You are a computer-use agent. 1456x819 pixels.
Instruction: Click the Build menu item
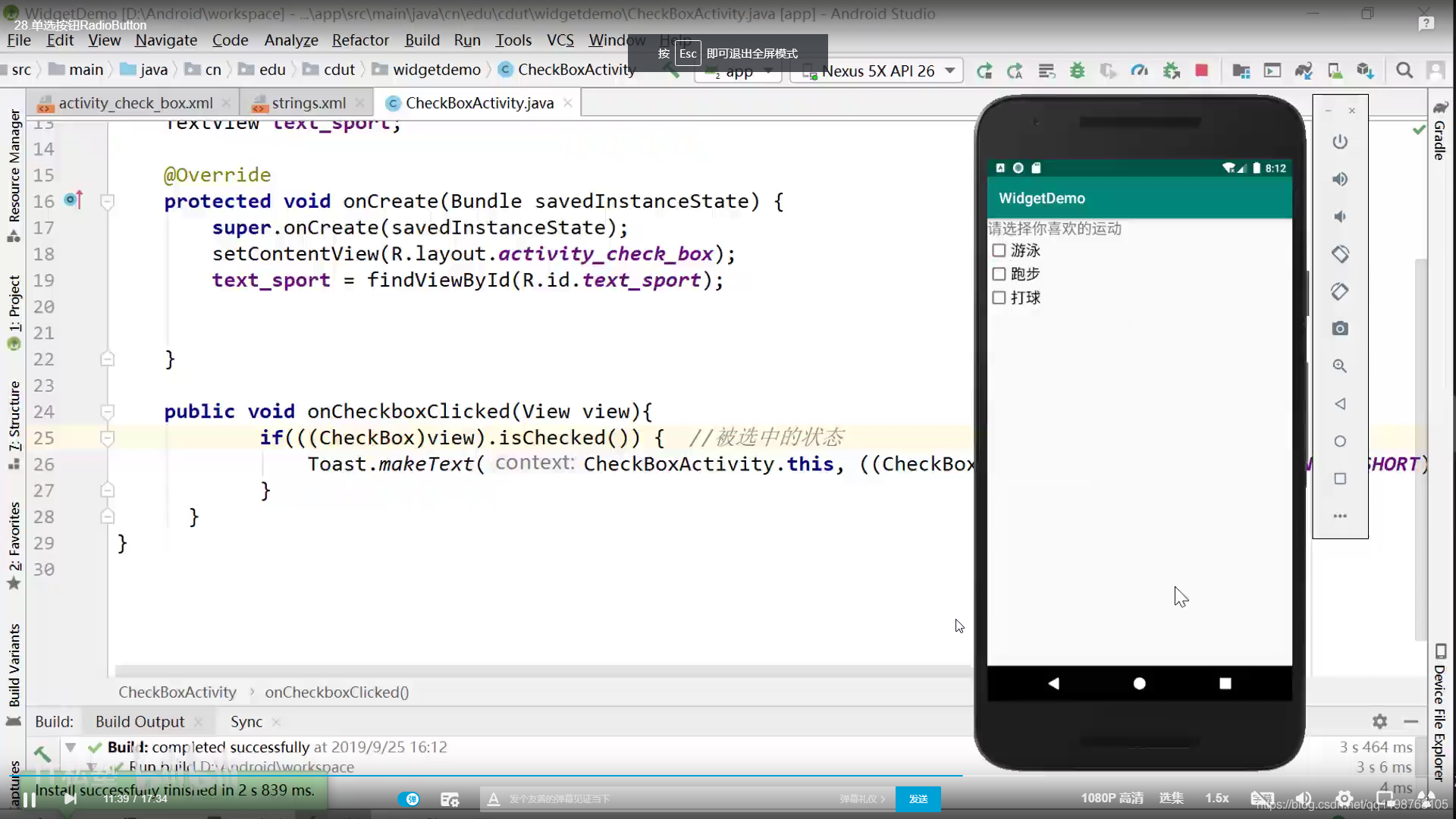(x=421, y=40)
